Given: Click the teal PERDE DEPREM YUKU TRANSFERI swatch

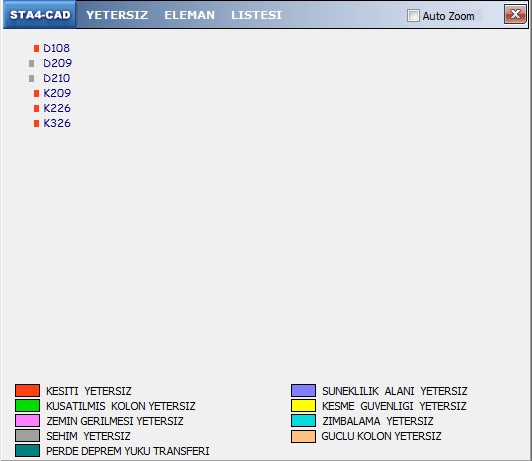Looking at the screenshot, I should coord(27,450).
